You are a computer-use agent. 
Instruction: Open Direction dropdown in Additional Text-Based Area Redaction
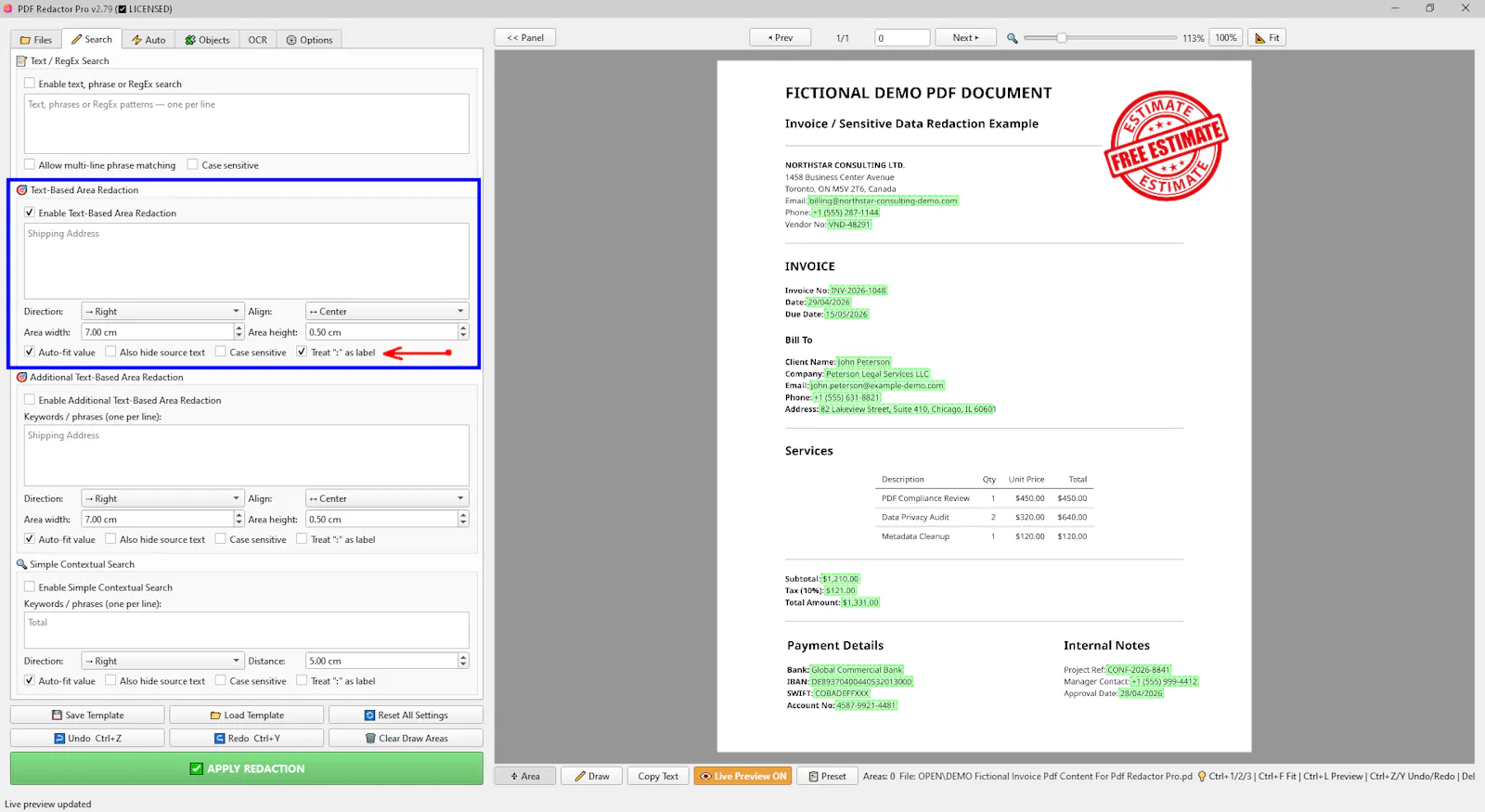162,498
